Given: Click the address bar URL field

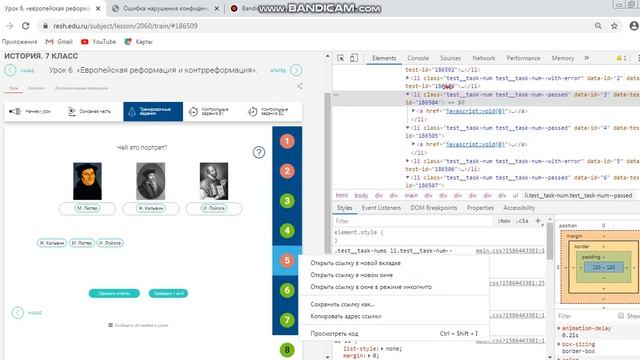Looking at the screenshot, I should coord(125,26).
